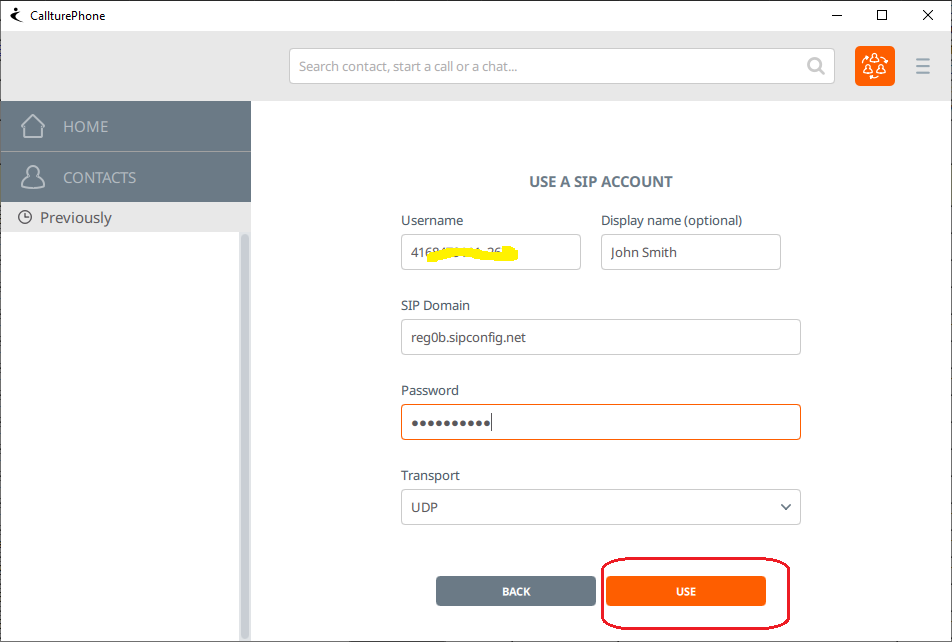Open the orange conference call icon

click(x=874, y=67)
